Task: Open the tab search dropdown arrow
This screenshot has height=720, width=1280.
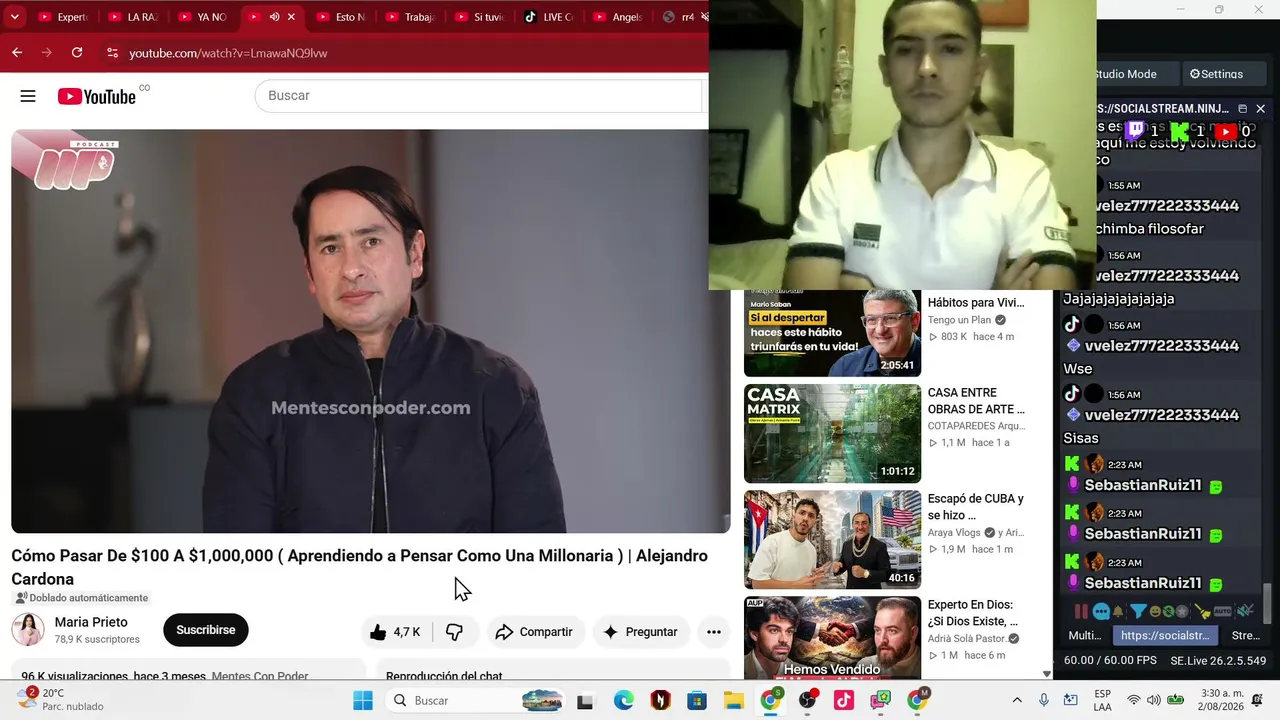Action: pyautogui.click(x=14, y=17)
